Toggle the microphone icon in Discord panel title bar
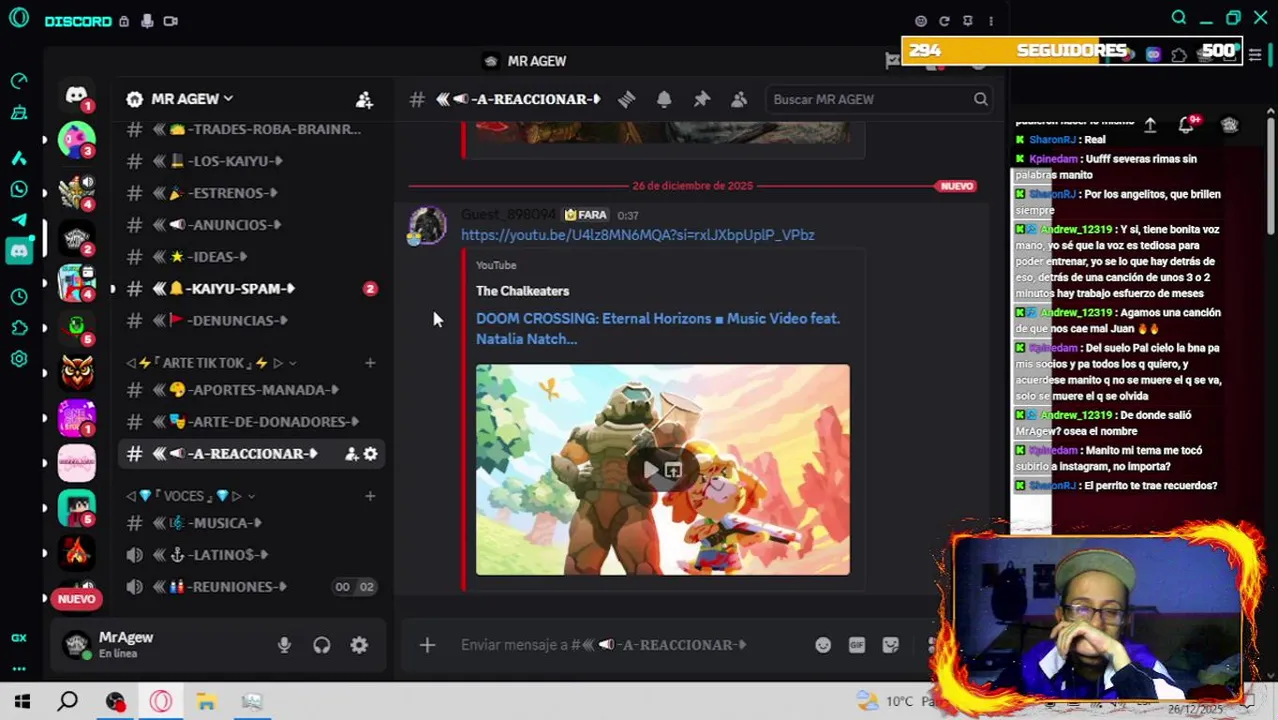1278x720 pixels. click(x=147, y=21)
